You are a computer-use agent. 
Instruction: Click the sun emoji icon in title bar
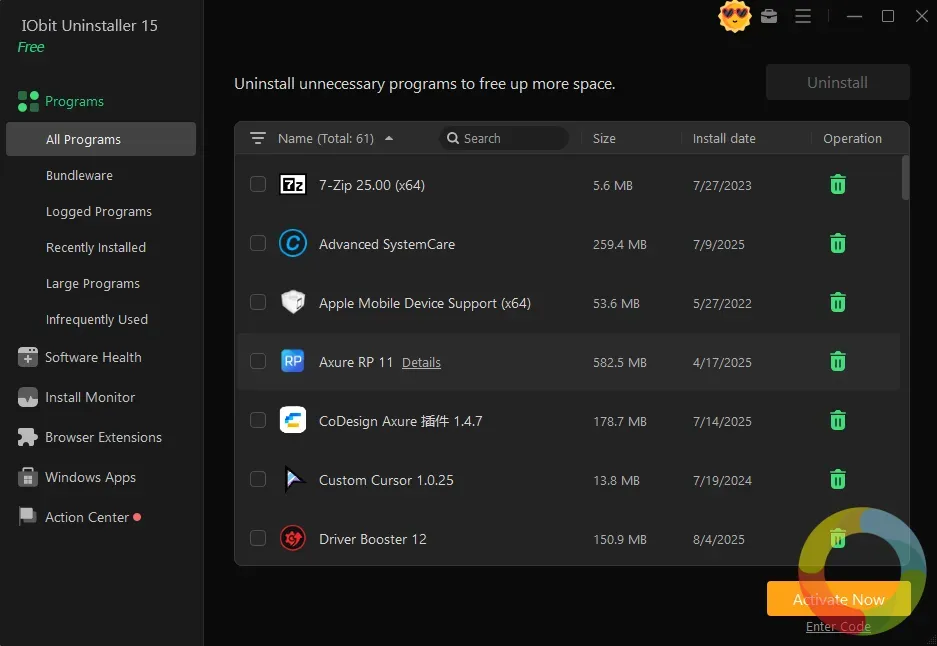tap(734, 16)
